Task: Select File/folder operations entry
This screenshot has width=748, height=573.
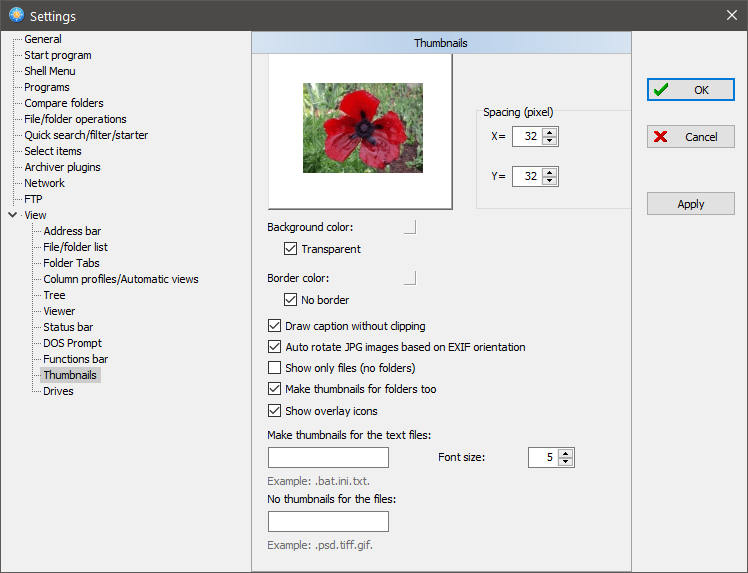Action: coord(75,119)
